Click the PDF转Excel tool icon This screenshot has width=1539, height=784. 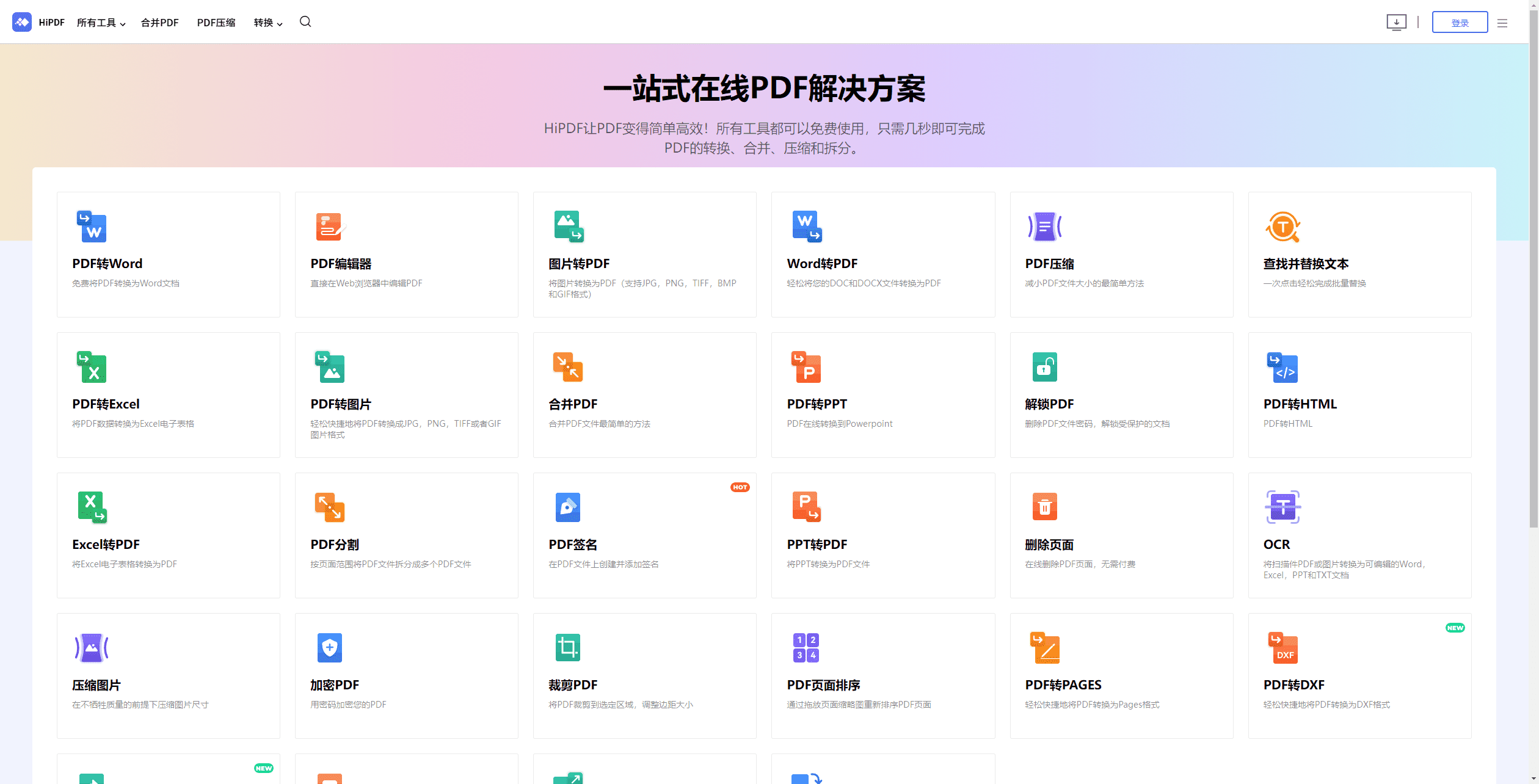tap(92, 367)
